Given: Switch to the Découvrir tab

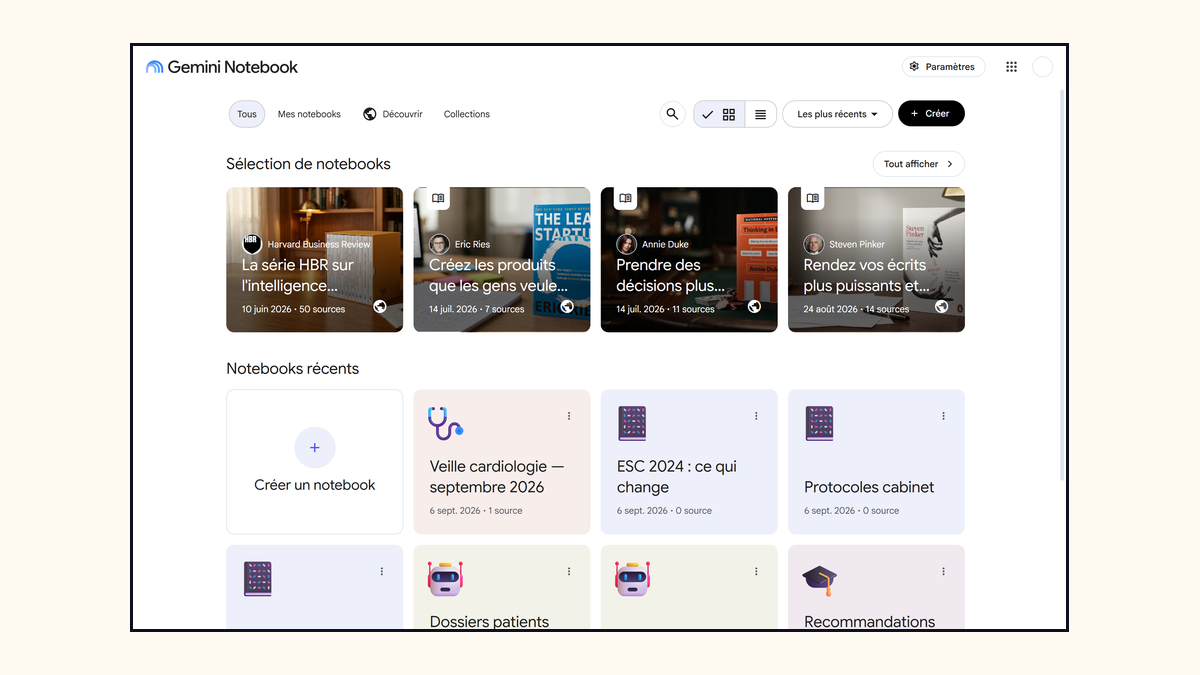Looking at the screenshot, I should 393,114.
